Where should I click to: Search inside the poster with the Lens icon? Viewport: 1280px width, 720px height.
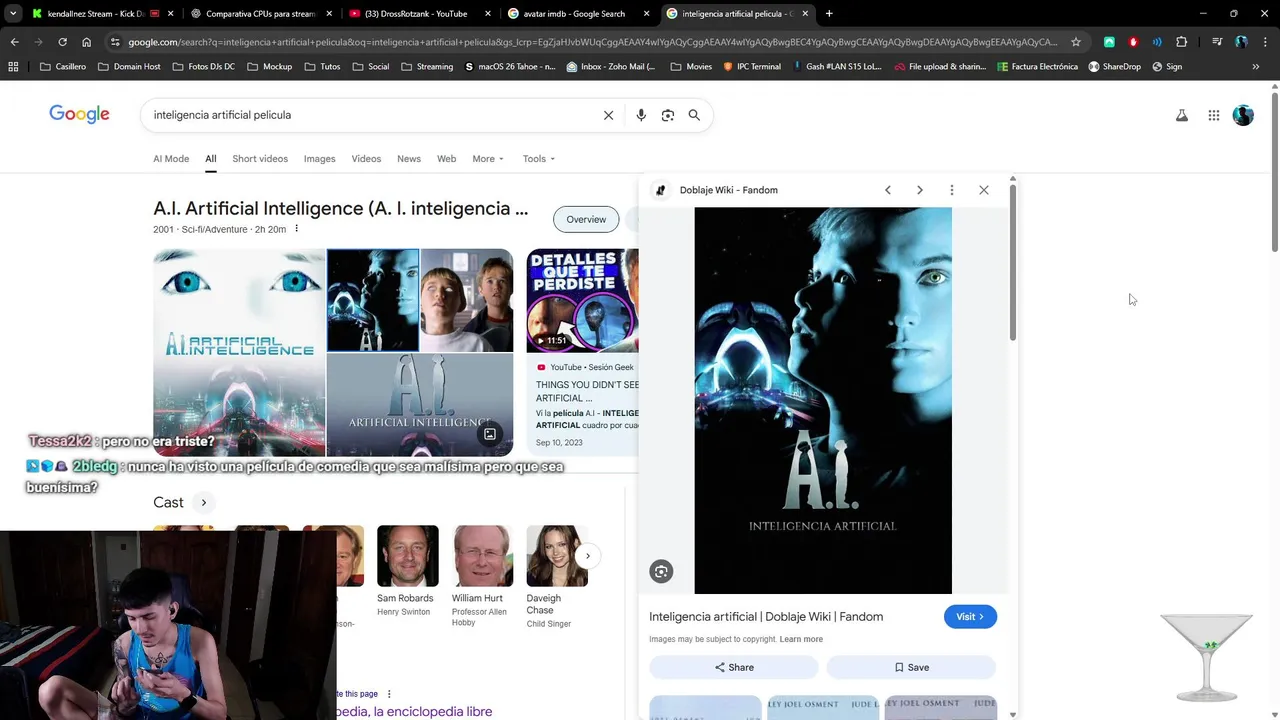click(x=661, y=571)
